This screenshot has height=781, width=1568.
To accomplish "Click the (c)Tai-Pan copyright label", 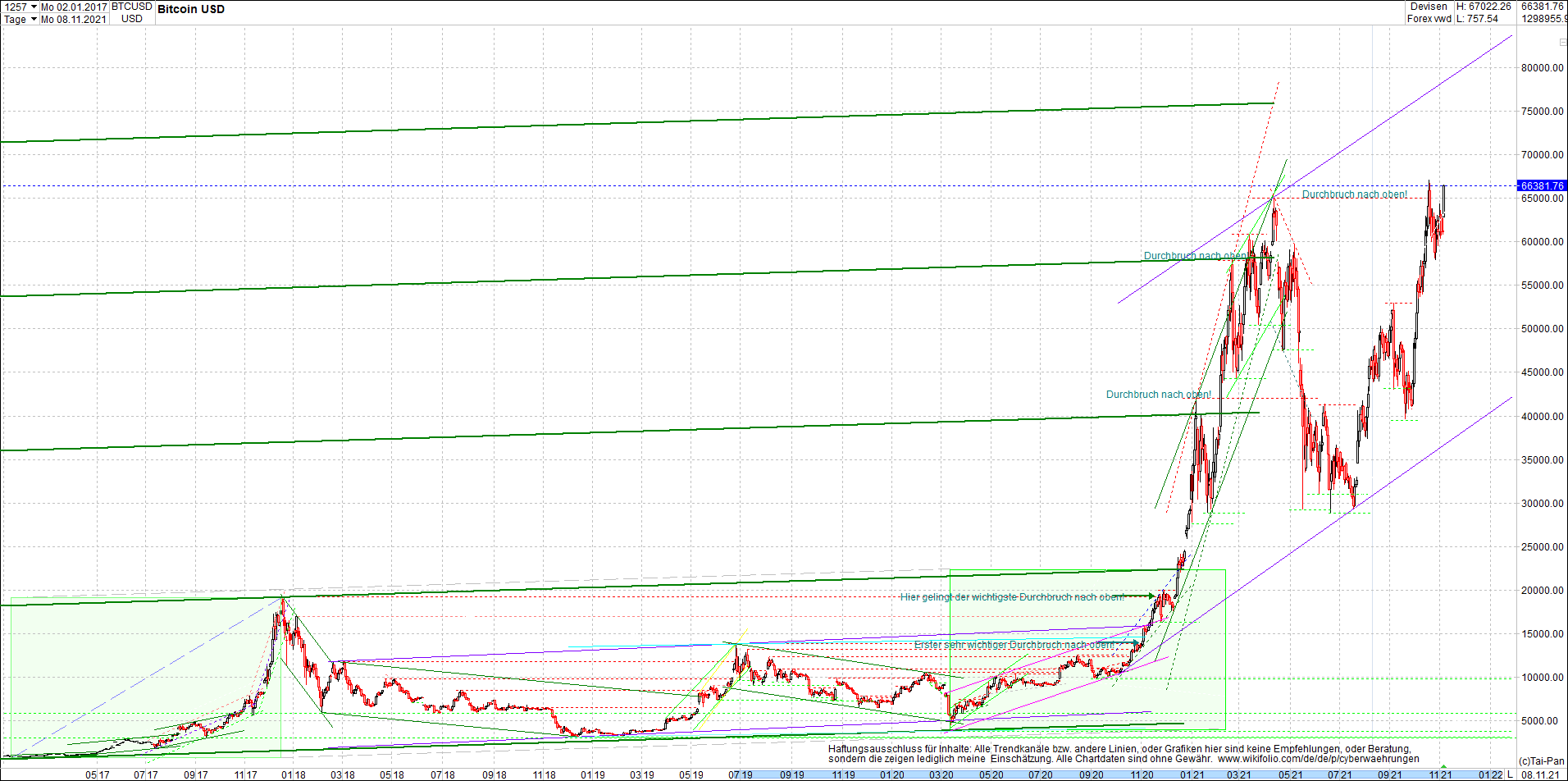I will [x=1542, y=761].
